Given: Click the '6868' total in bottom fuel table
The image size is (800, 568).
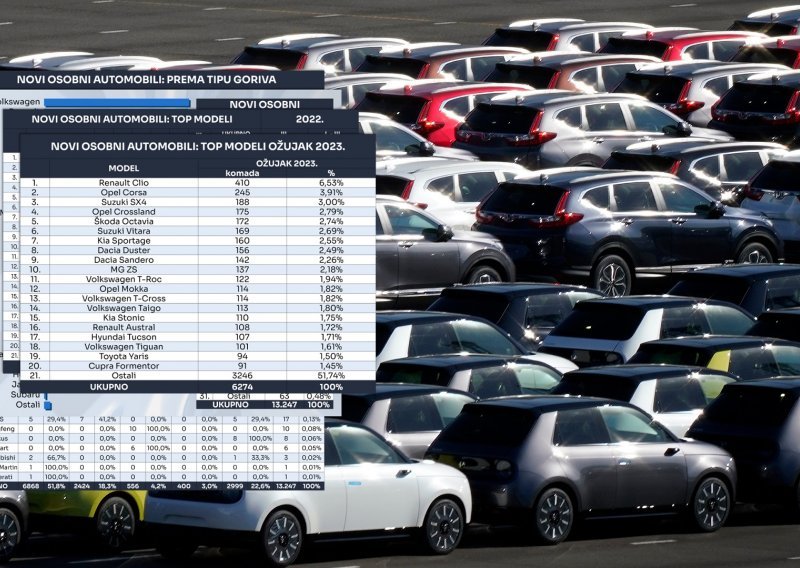Looking at the screenshot, I should click(31, 486).
